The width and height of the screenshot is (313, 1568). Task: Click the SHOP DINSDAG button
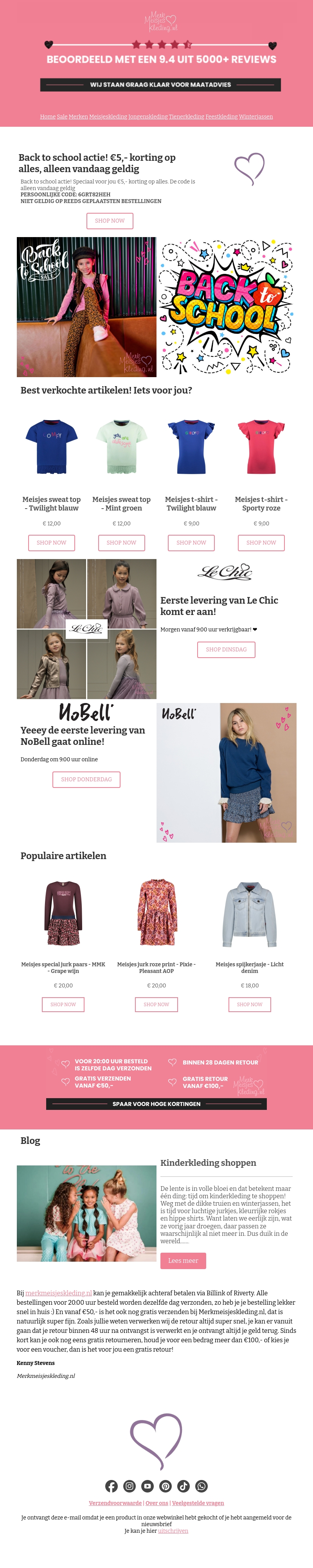coord(226,649)
